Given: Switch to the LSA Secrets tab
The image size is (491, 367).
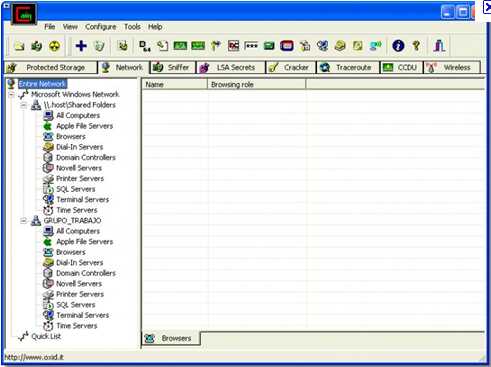Looking at the screenshot, I should (230, 68).
